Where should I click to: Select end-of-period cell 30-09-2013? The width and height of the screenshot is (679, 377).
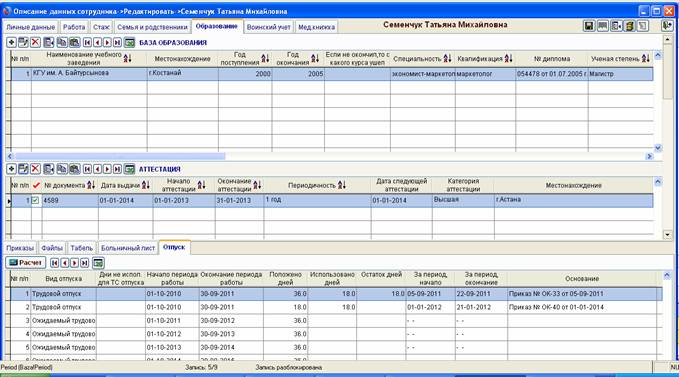tap(231, 334)
